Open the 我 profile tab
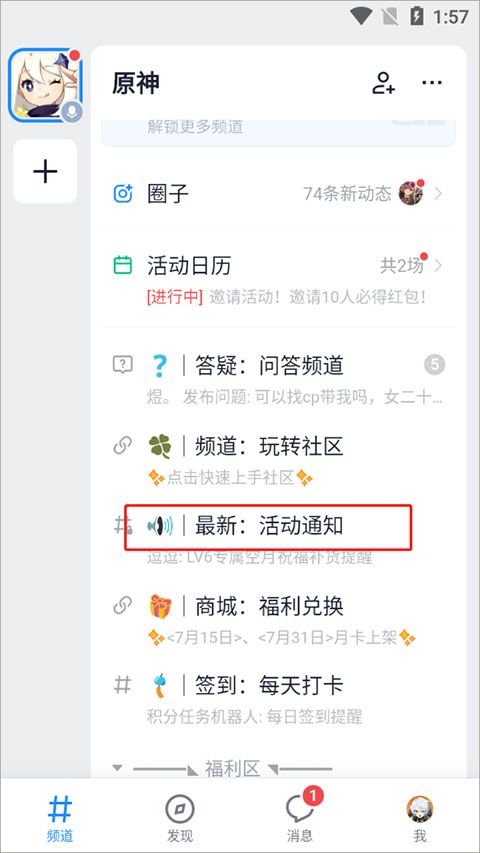The height and width of the screenshot is (853, 480). (x=420, y=818)
